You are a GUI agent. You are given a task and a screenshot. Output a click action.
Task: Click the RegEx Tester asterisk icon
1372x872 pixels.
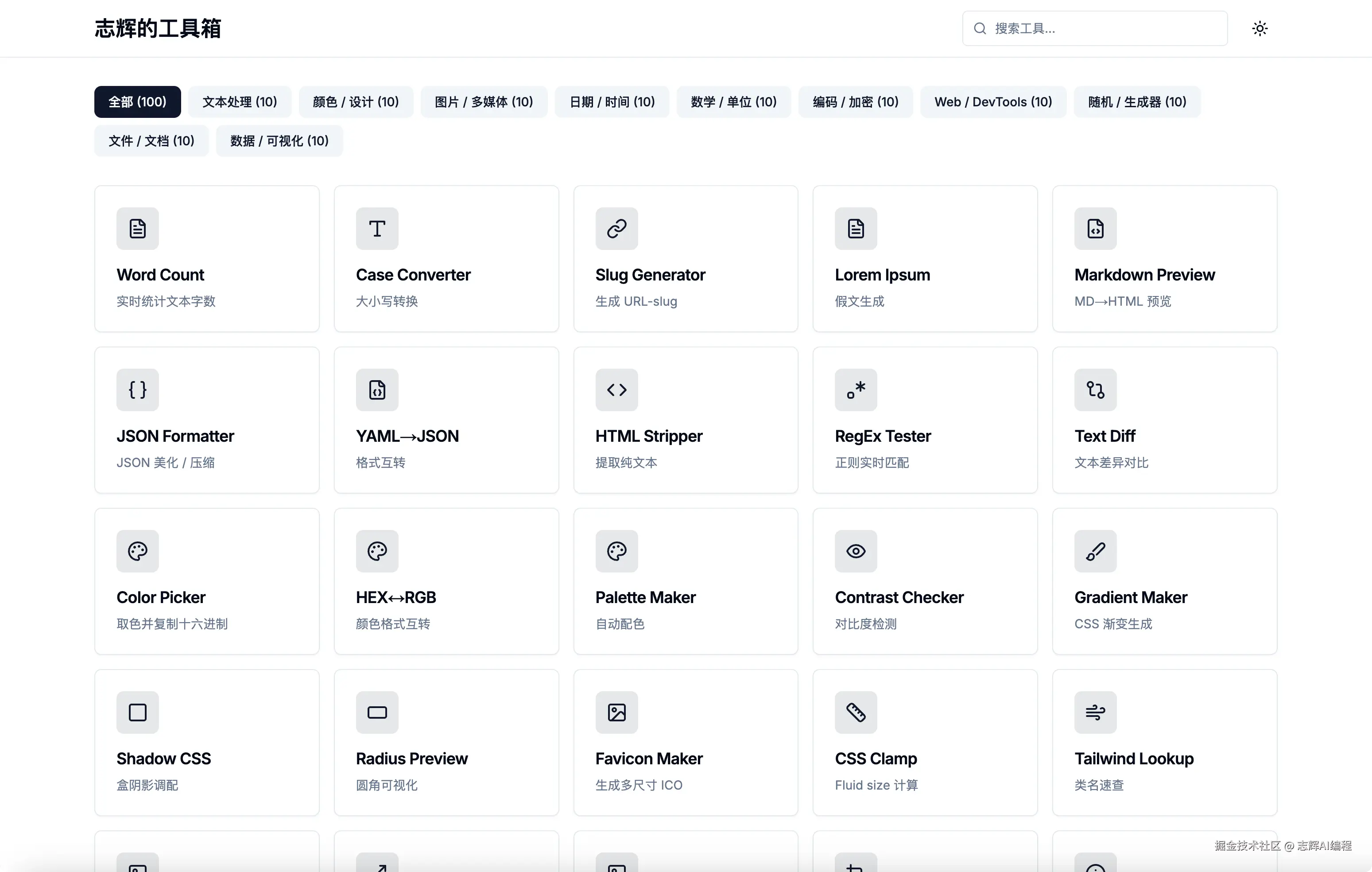856,390
